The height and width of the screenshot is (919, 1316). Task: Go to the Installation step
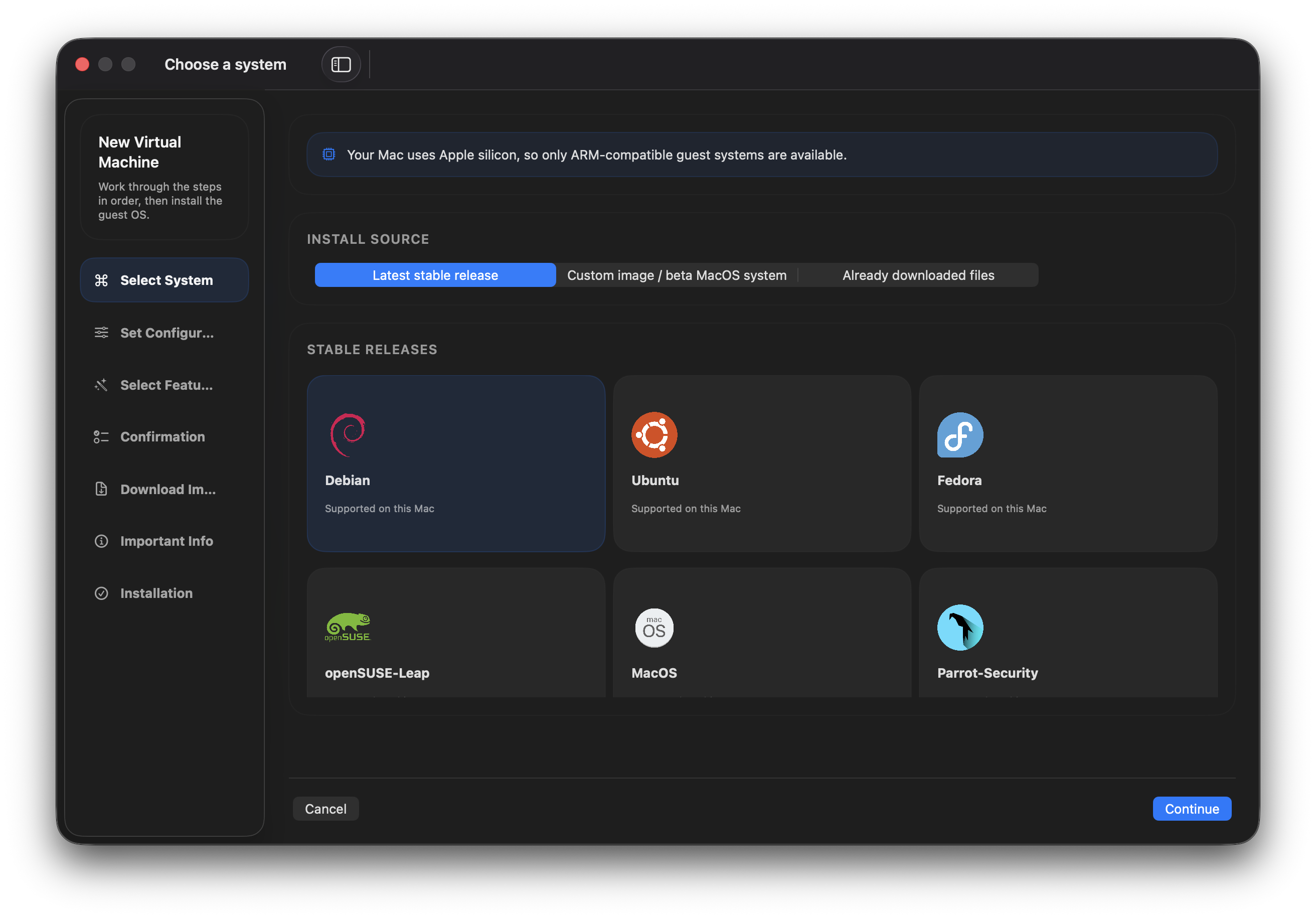coord(164,593)
